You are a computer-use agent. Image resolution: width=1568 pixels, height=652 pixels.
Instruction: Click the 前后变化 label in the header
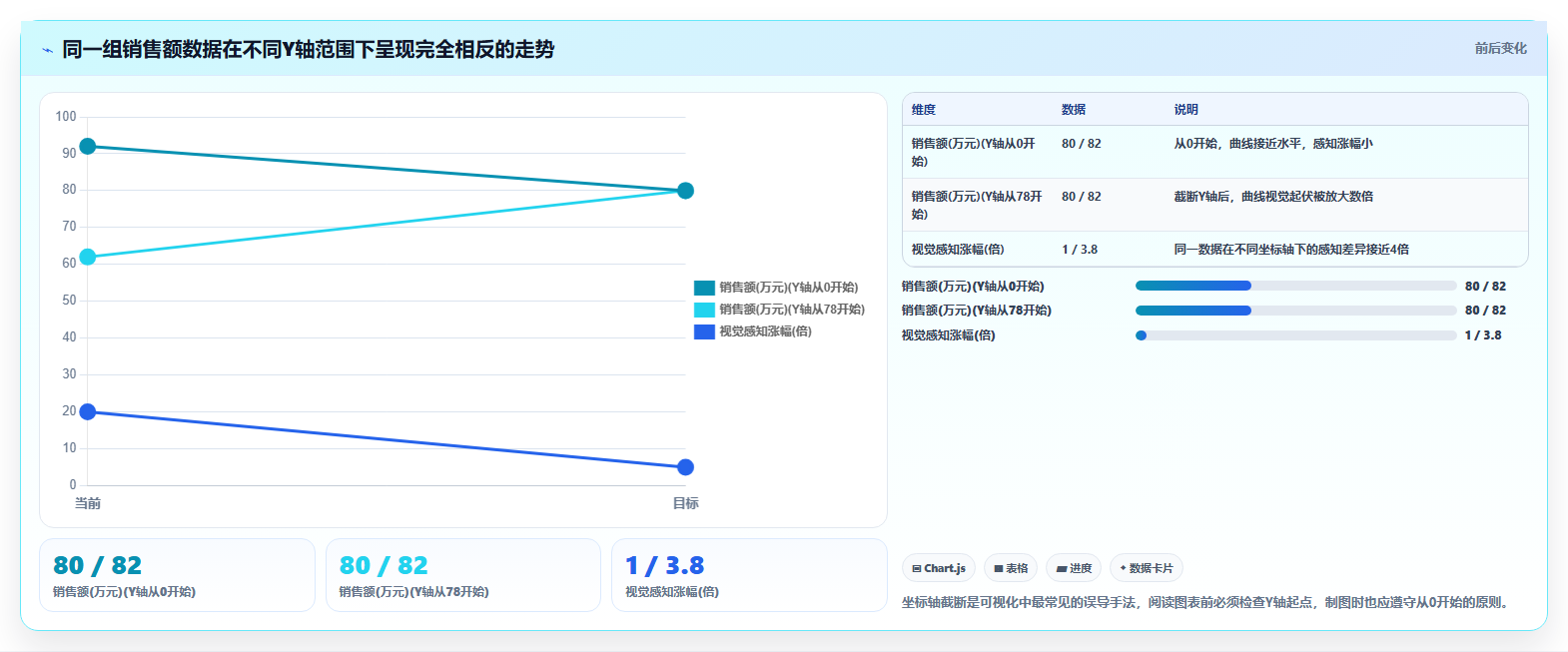pos(1500,48)
